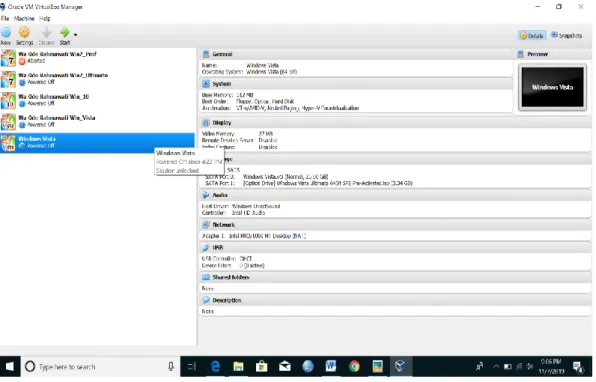
Task: Open Google Chrome from the taskbar
Action: pyautogui.click(x=354, y=366)
